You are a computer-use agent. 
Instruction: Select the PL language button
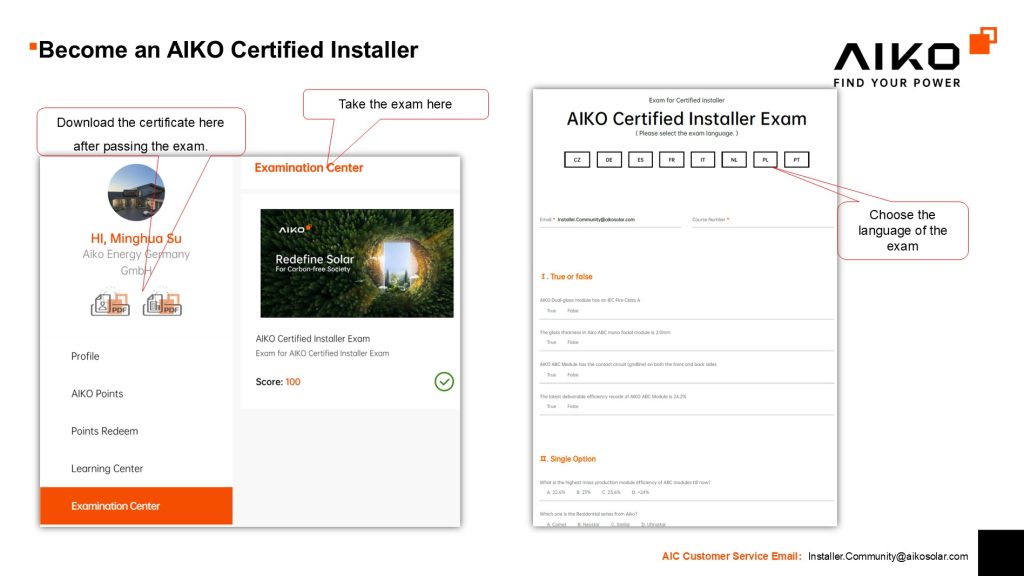(x=765, y=160)
